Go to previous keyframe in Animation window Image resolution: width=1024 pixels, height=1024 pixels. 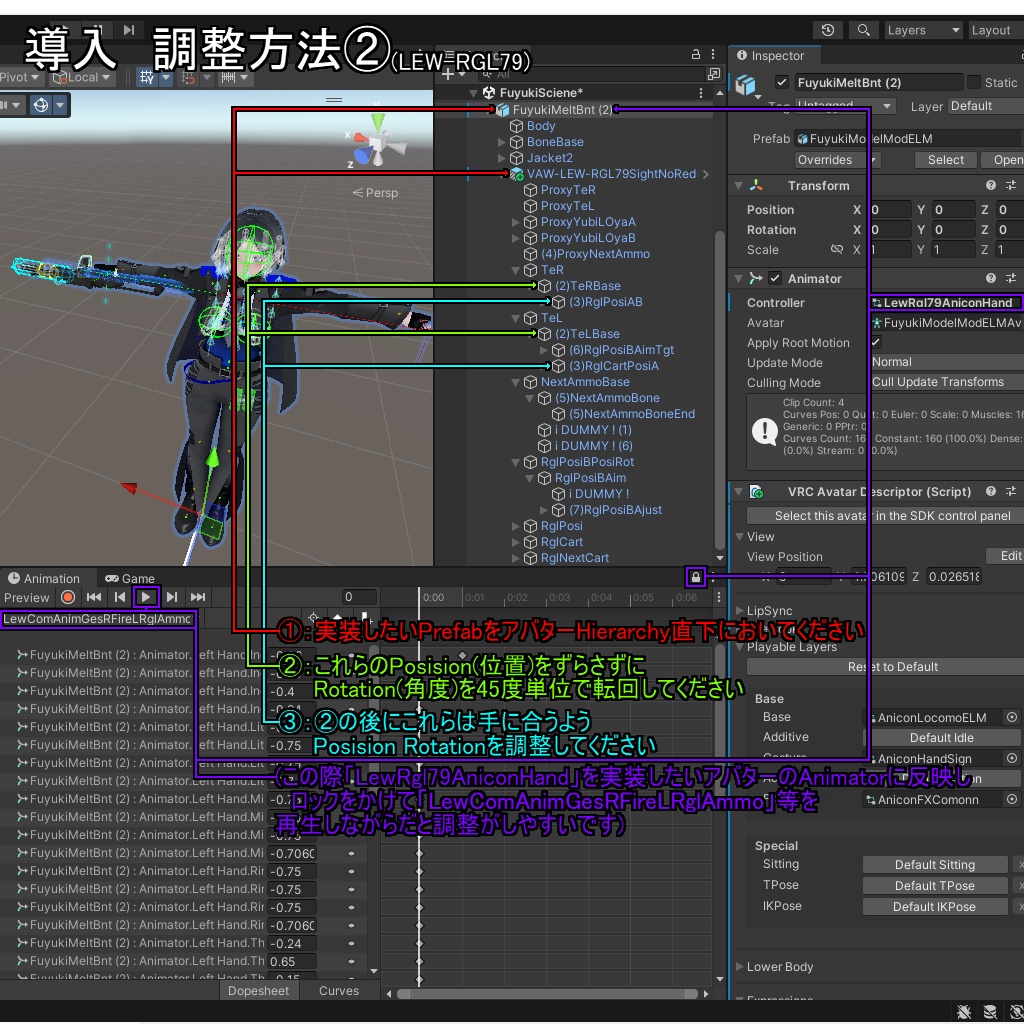click(120, 597)
